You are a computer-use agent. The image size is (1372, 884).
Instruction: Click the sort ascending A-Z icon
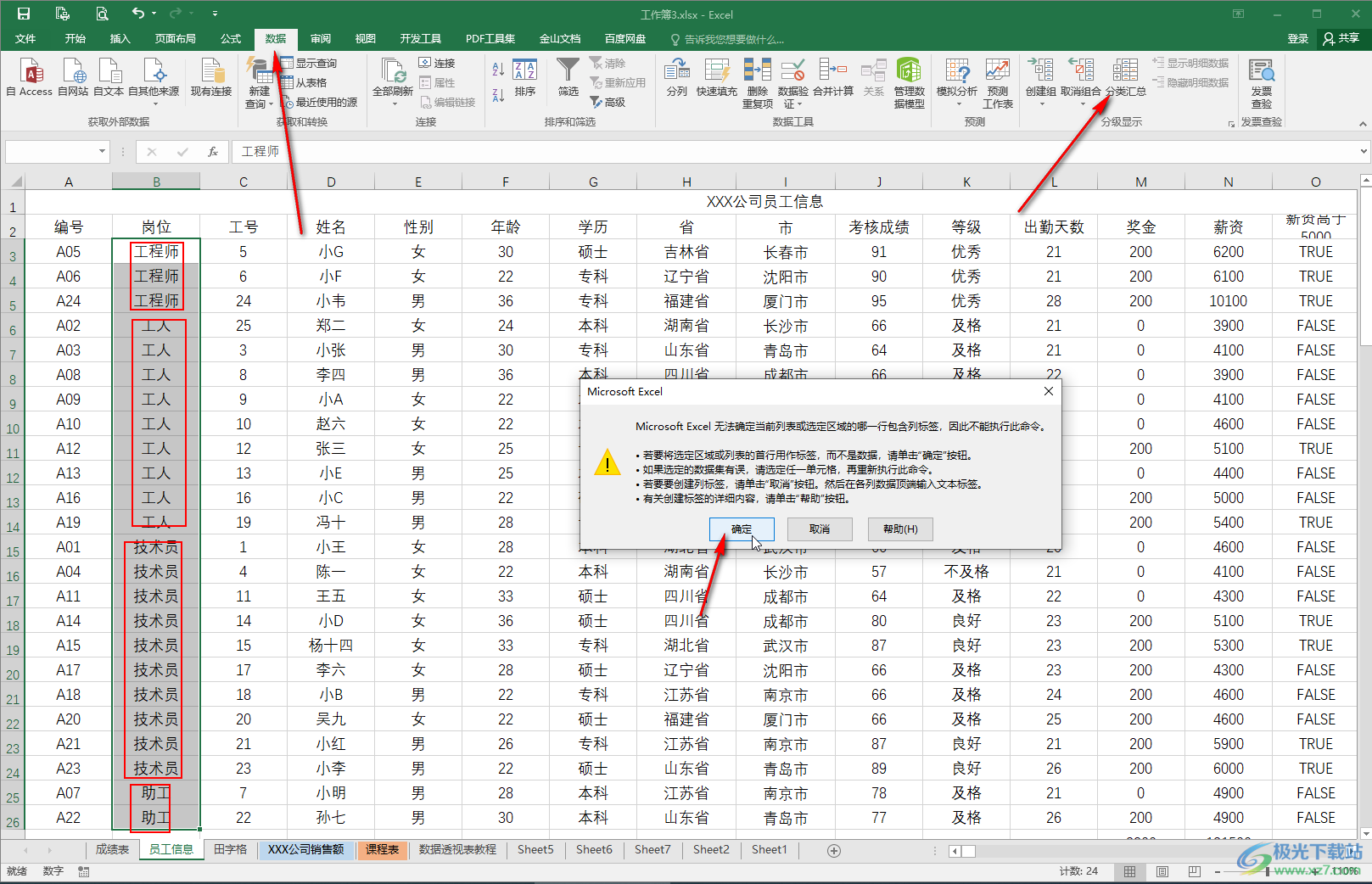(x=499, y=70)
